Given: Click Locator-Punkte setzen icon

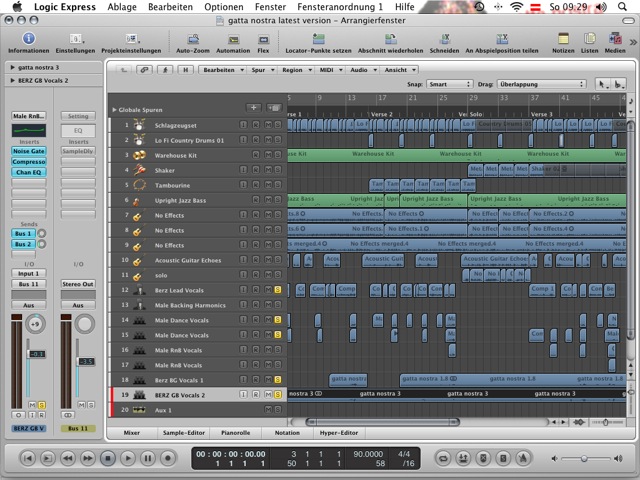Looking at the screenshot, I should (318, 39).
